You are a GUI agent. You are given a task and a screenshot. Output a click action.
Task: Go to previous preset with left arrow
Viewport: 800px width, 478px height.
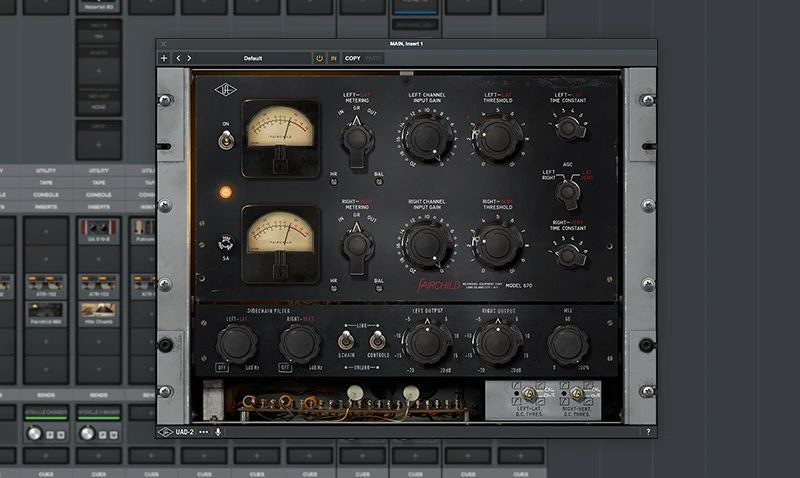click(x=179, y=58)
